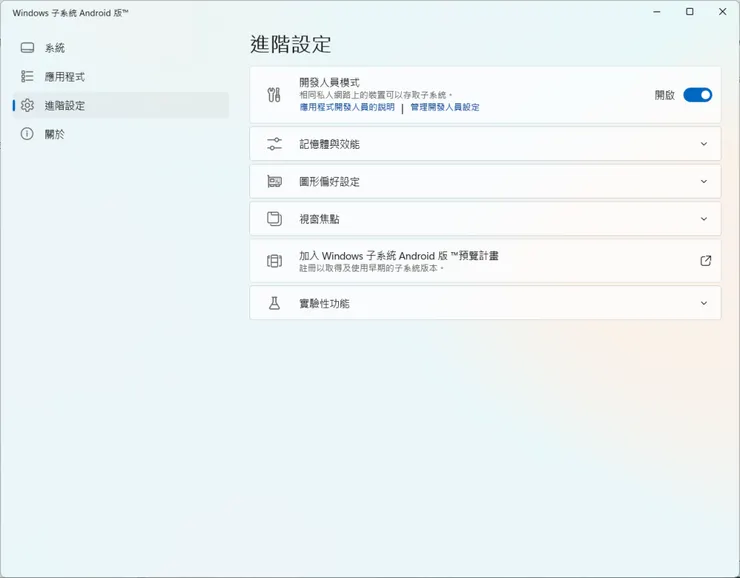Viewport: 740px width, 578px height.
Task: Click the 應用程式 list icon in sidebar
Action: pos(27,76)
